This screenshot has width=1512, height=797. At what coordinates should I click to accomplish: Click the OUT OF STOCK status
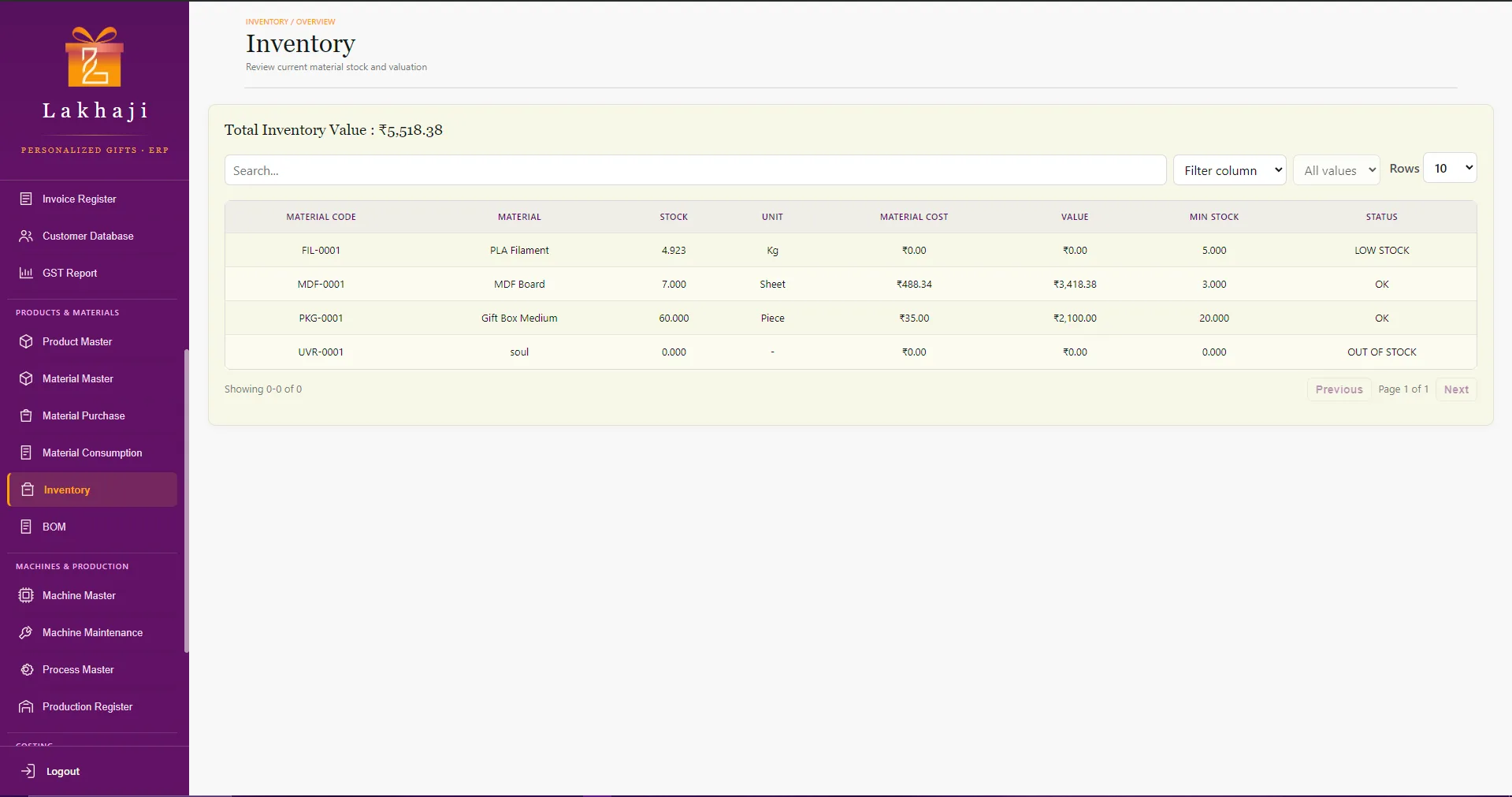coord(1381,352)
